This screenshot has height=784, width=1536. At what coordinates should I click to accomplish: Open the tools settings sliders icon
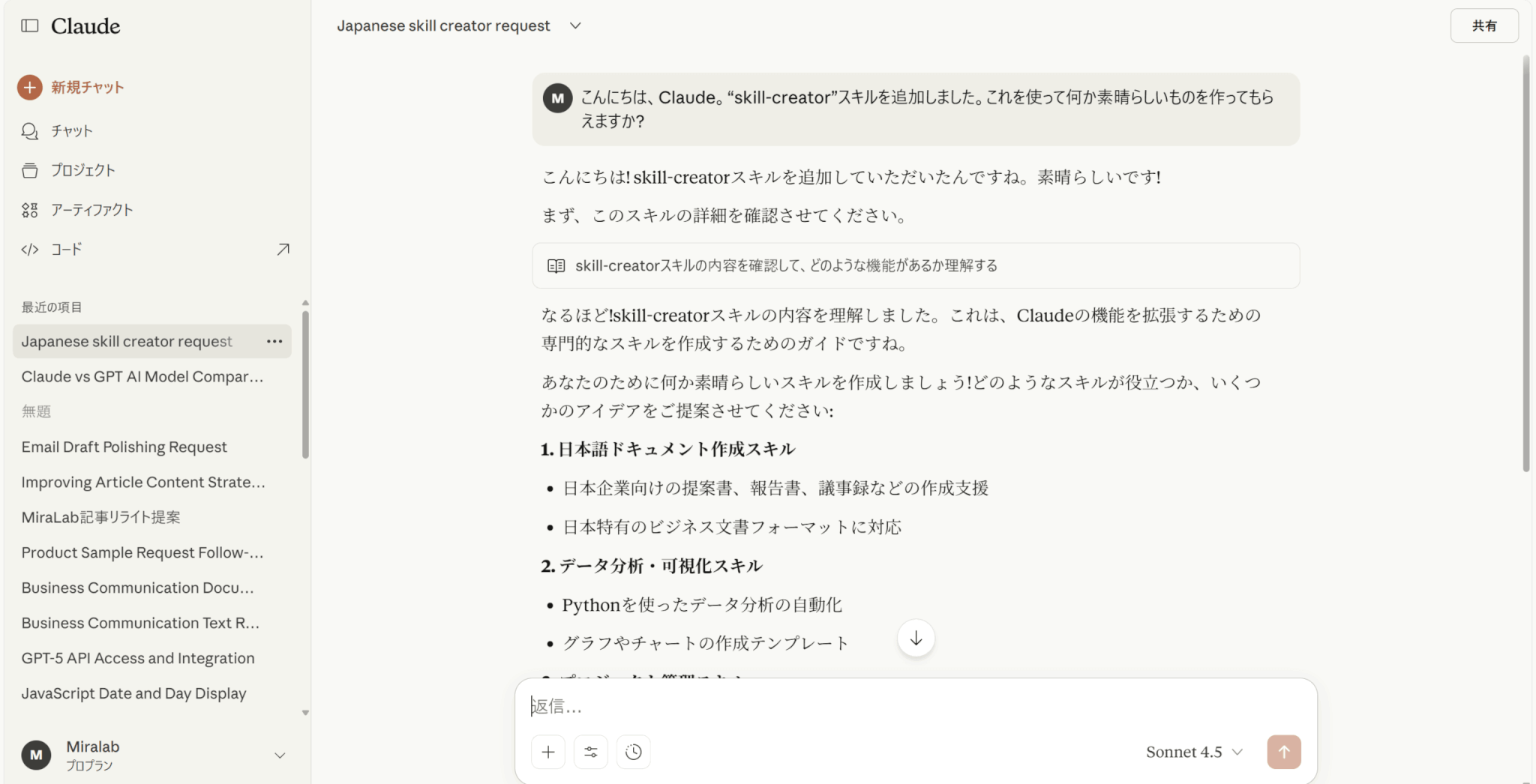pos(591,752)
